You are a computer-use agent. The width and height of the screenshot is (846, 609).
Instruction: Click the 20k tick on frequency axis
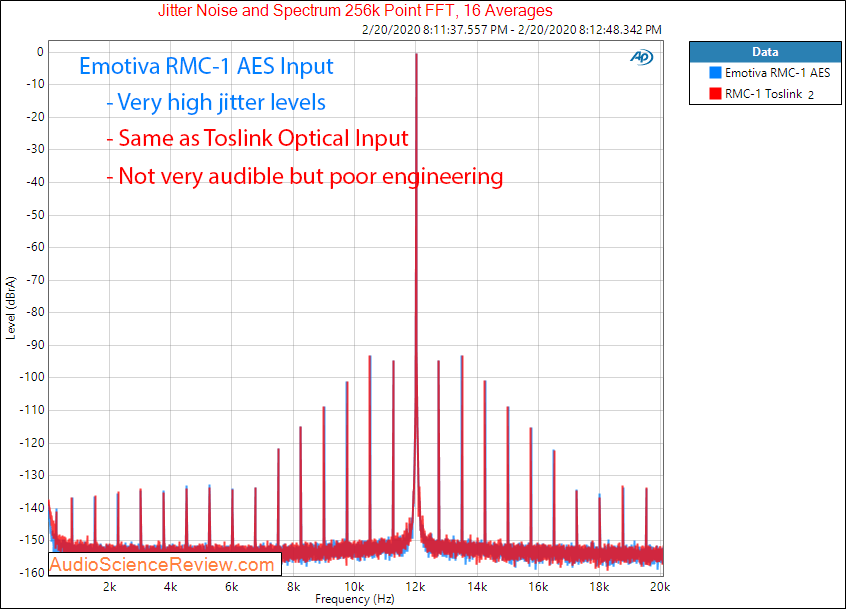point(661,585)
